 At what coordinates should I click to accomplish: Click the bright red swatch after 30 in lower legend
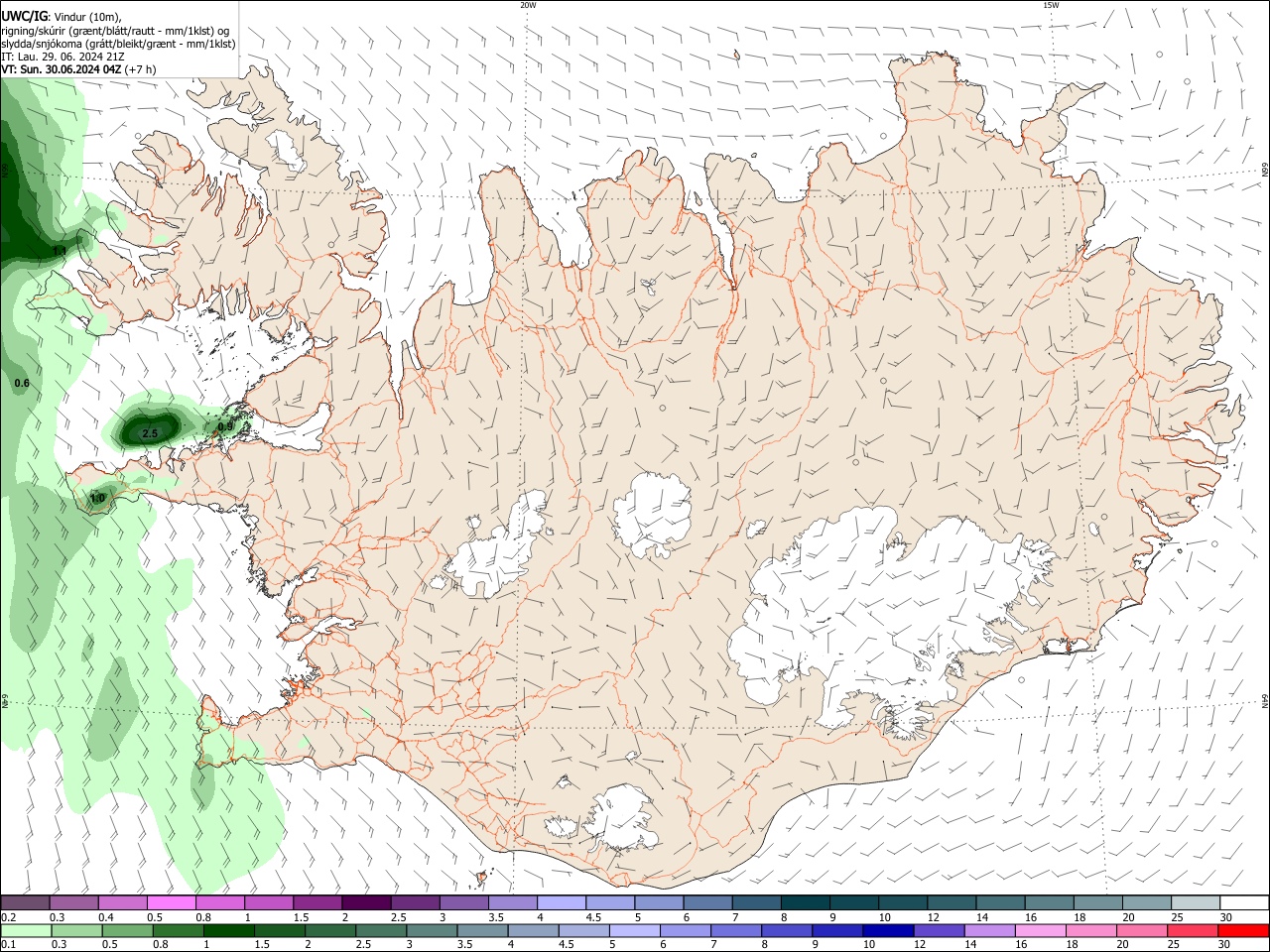pyautogui.click(x=1243, y=931)
